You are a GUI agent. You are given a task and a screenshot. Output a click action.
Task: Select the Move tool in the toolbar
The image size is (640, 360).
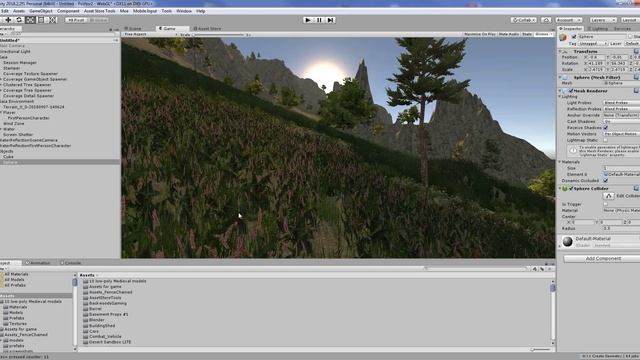coord(8,20)
